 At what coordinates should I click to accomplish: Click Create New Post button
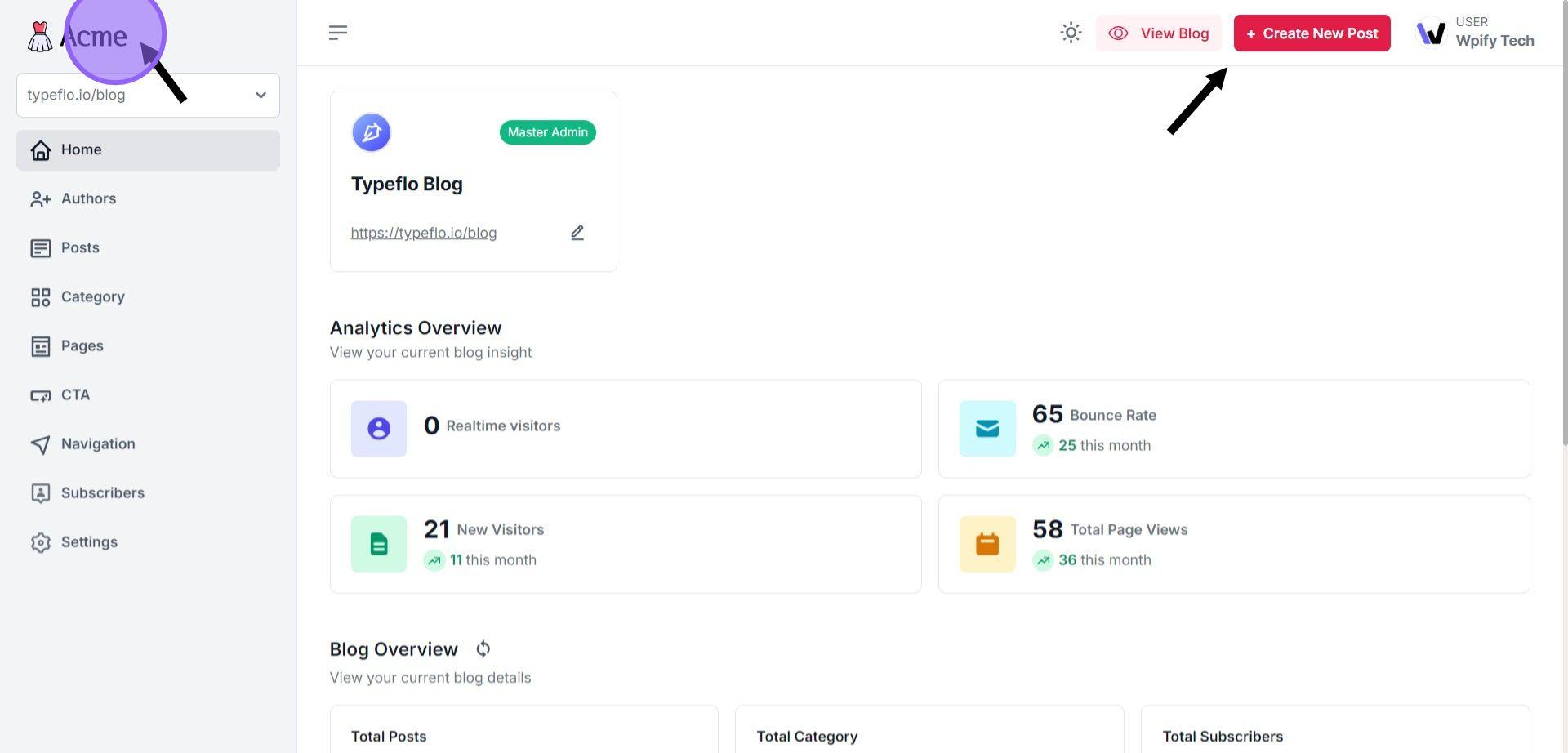pos(1312,33)
